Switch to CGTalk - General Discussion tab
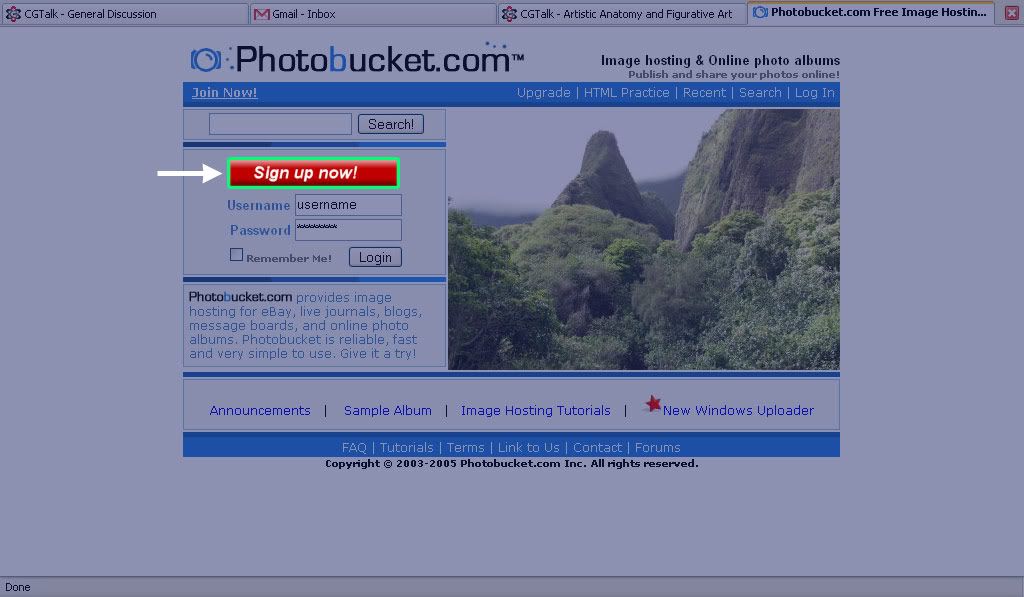Image resolution: width=1024 pixels, height=597 pixels. click(x=124, y=14)
